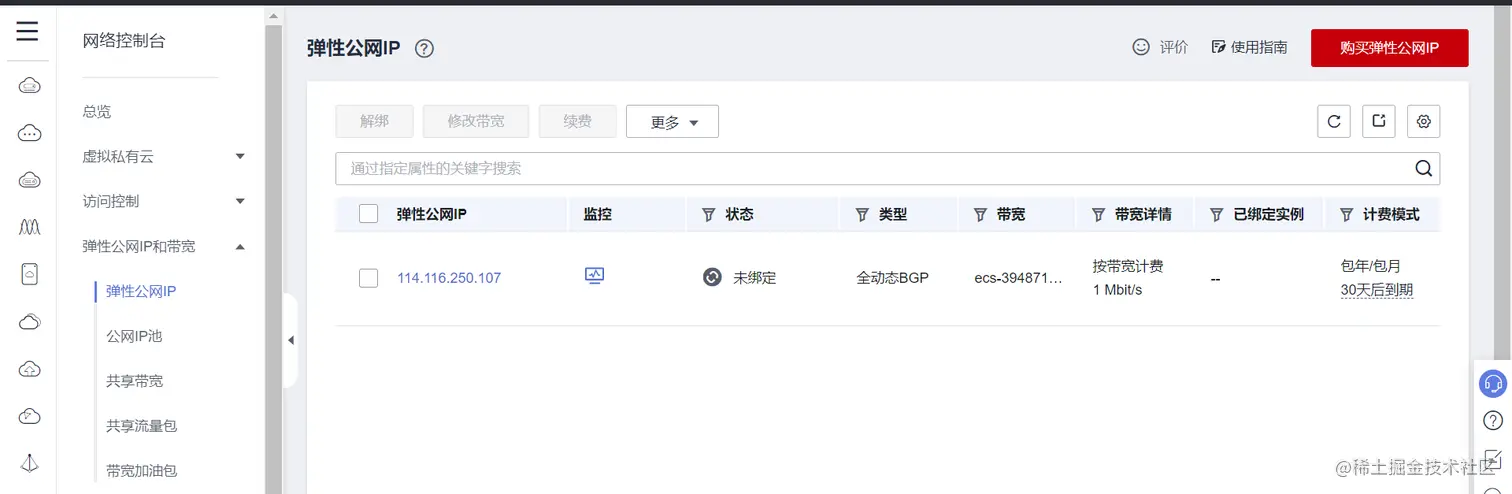Click the 监控 column header

coord(597,214)
